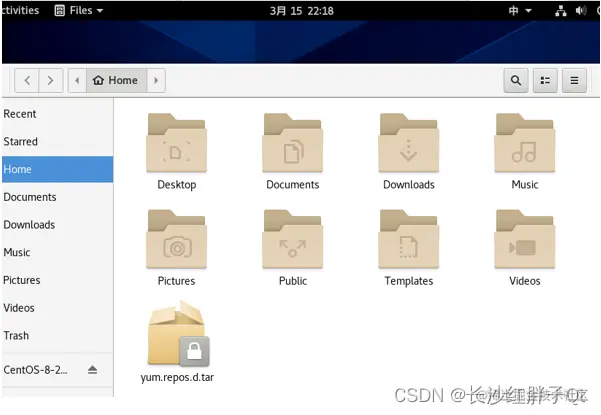
Task: Select Downloads in the sidebar
Action: tap(57, 225)
